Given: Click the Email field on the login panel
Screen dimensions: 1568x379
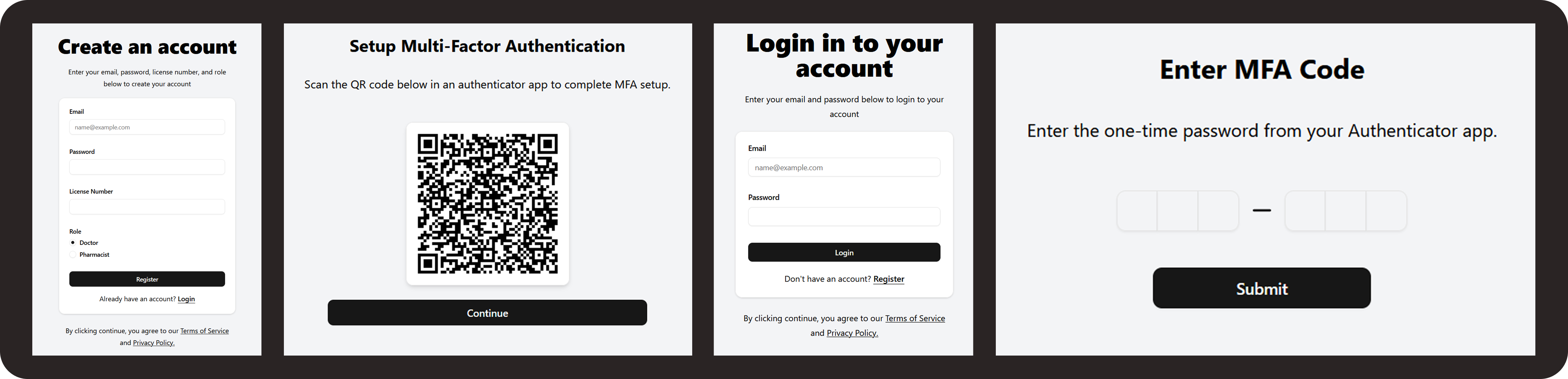Looking at the screenshot, I should coord(844,167).
